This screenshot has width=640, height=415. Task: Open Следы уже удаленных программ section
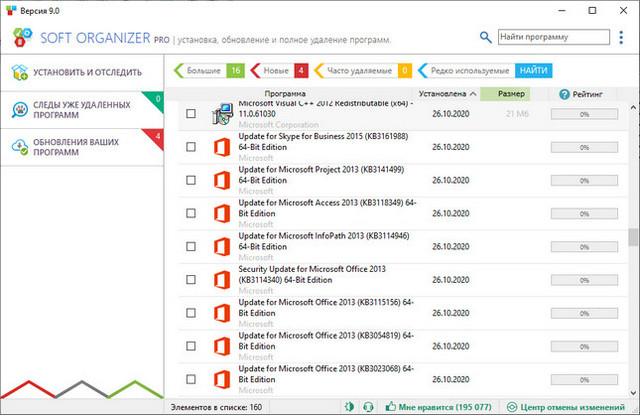80,110
